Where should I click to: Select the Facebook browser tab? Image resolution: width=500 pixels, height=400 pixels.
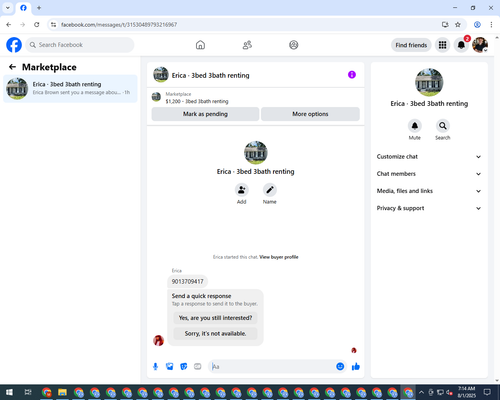click(23, 8)
